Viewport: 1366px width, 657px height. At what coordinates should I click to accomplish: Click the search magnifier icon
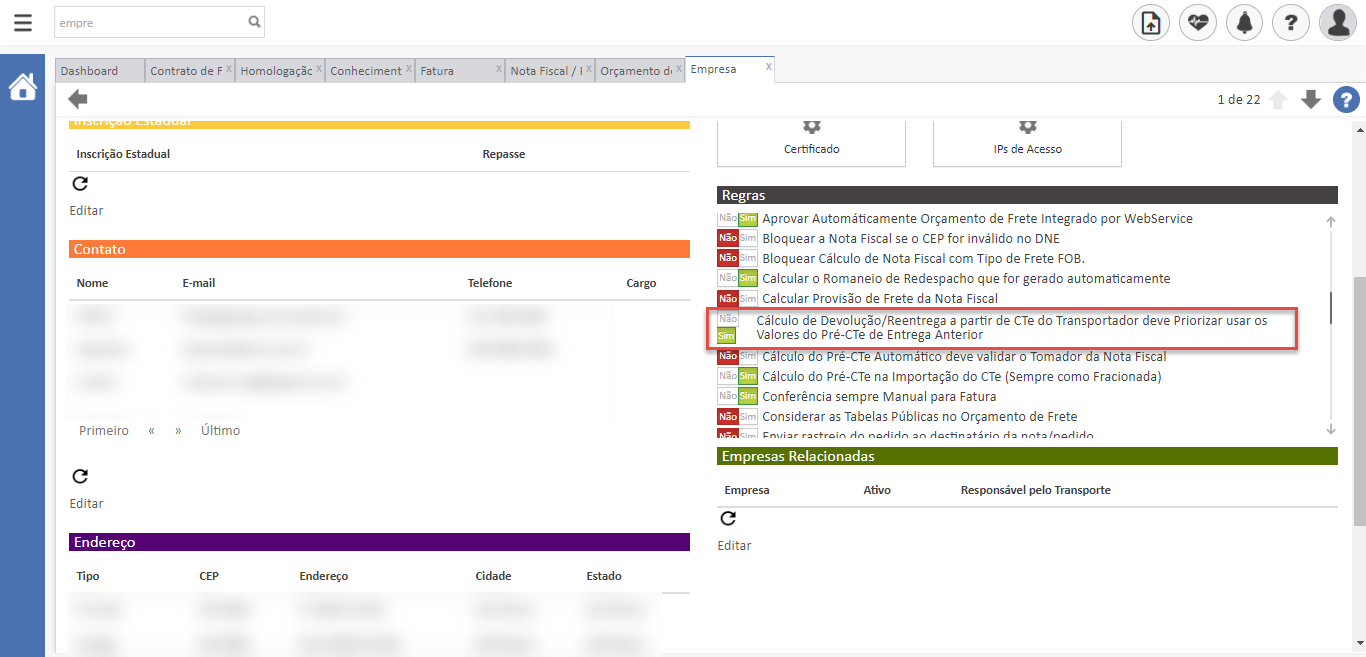tap(254, 21)
